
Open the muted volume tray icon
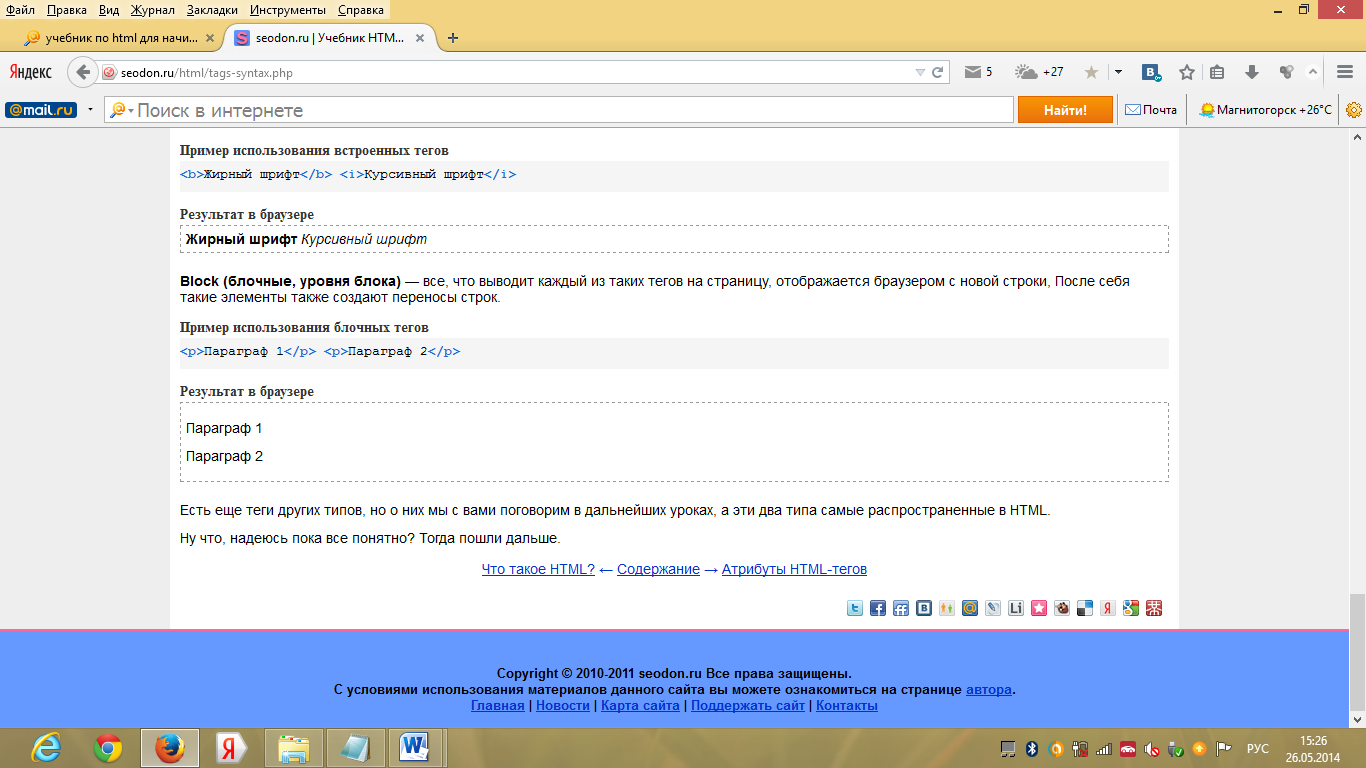click(1152, 748)
